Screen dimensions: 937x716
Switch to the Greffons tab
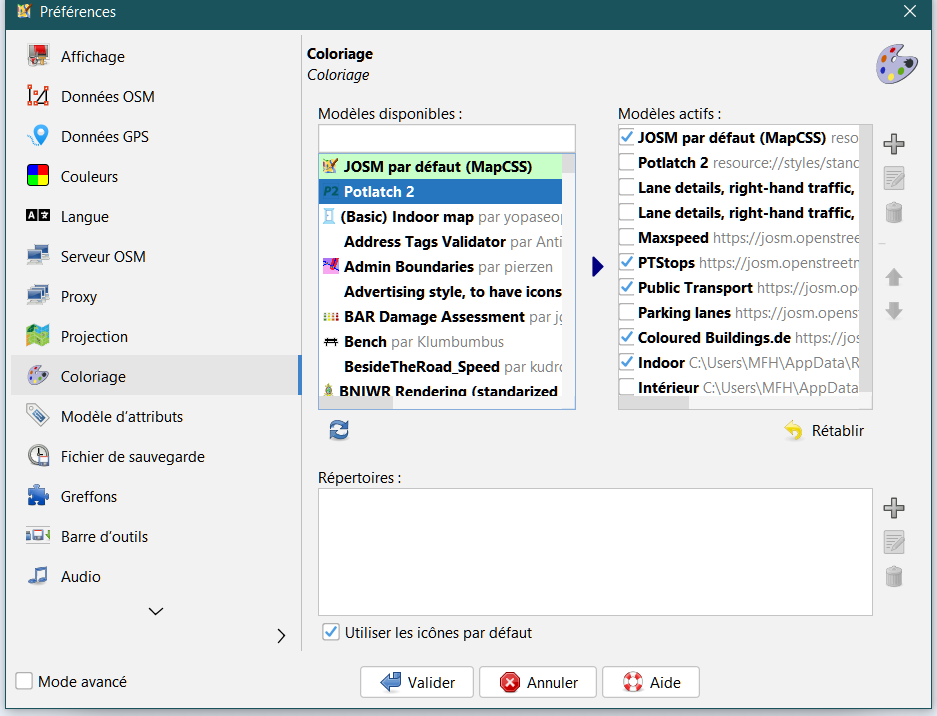(x=89, y=497)
